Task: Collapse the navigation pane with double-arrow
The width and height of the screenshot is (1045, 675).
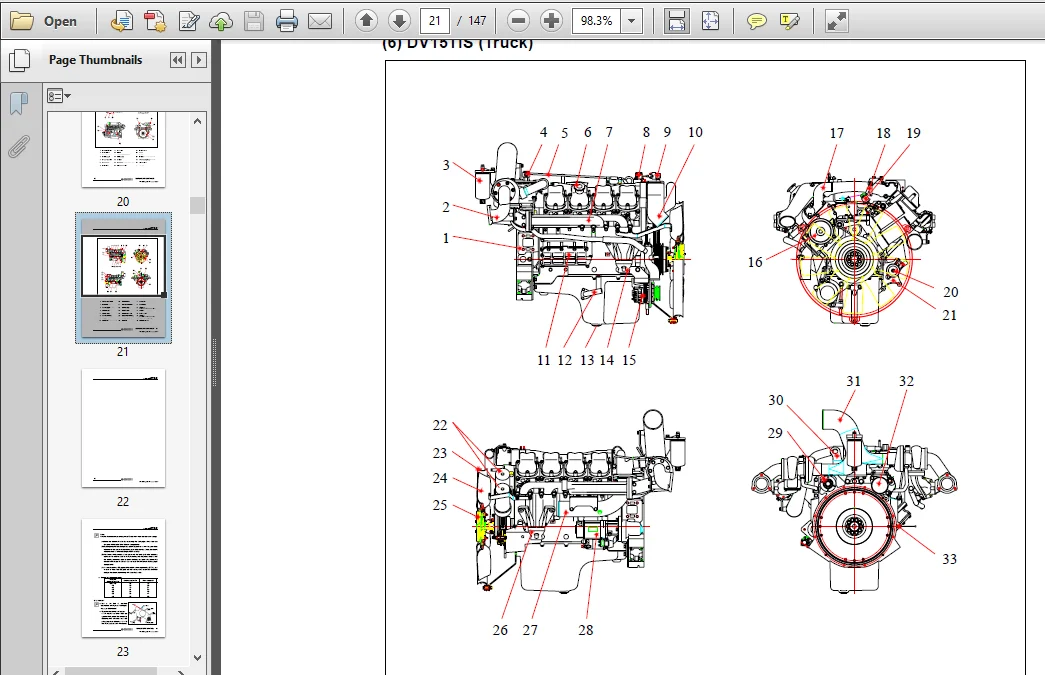Action: pos(178,60)
